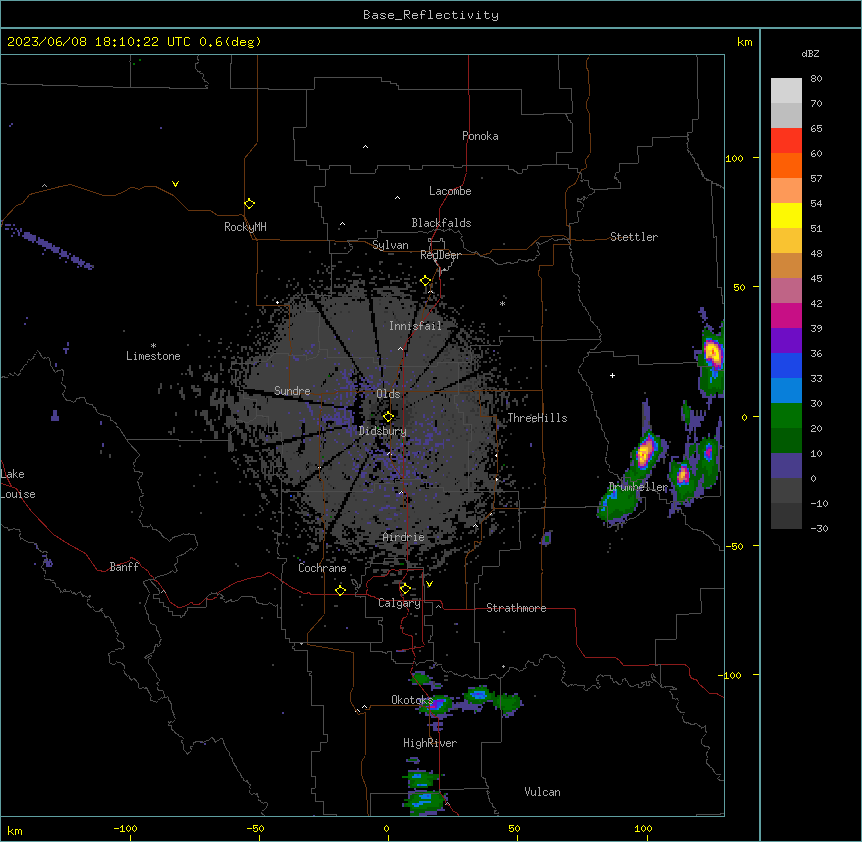Click the Drumheller city label
The image size is (862, 842).
[x=638, y=487]
